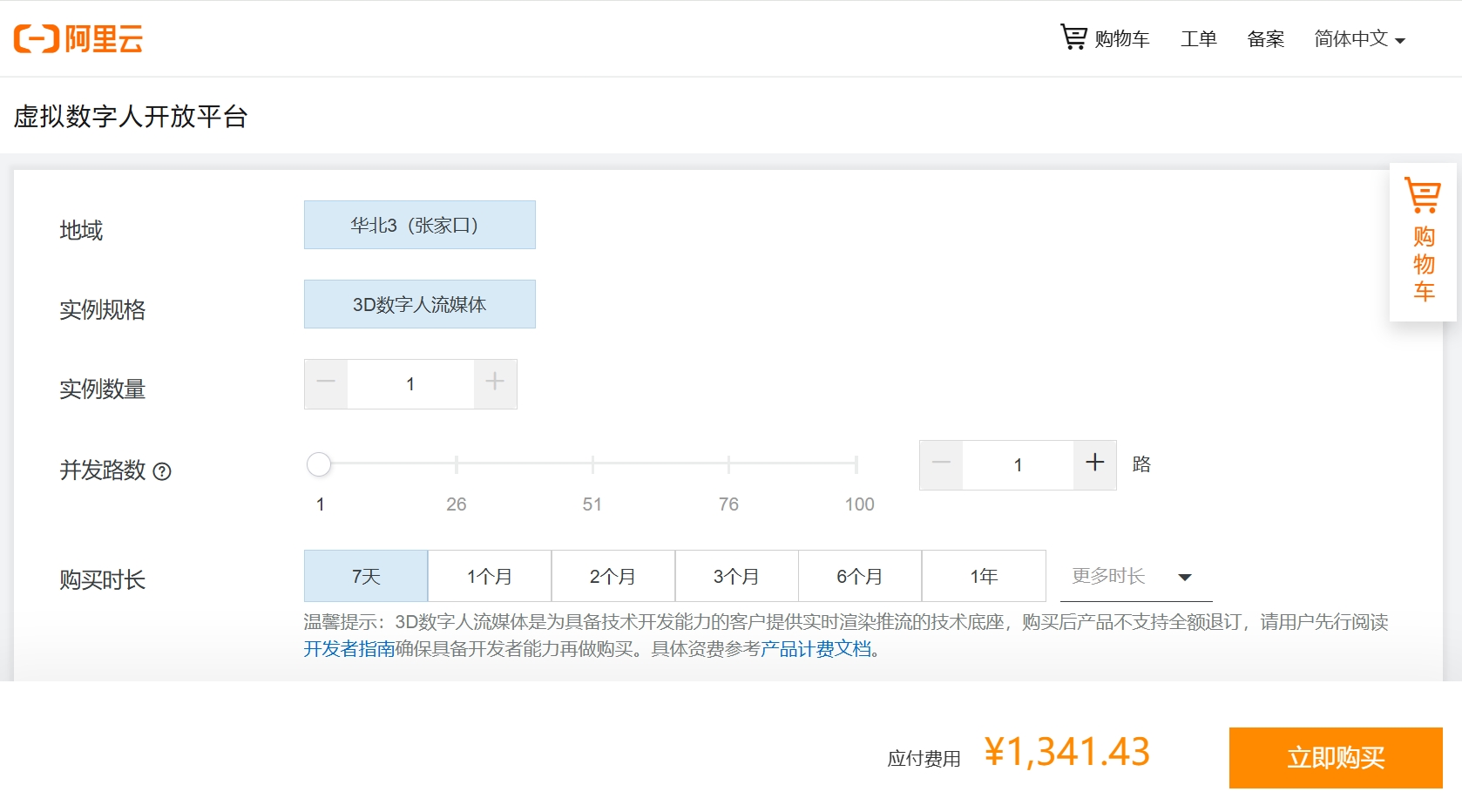Image resolution: width=1462 pixels, height=812 pixels.
Task: Decrease 并发路数 with the minus button
Action: tap(941, 464)
